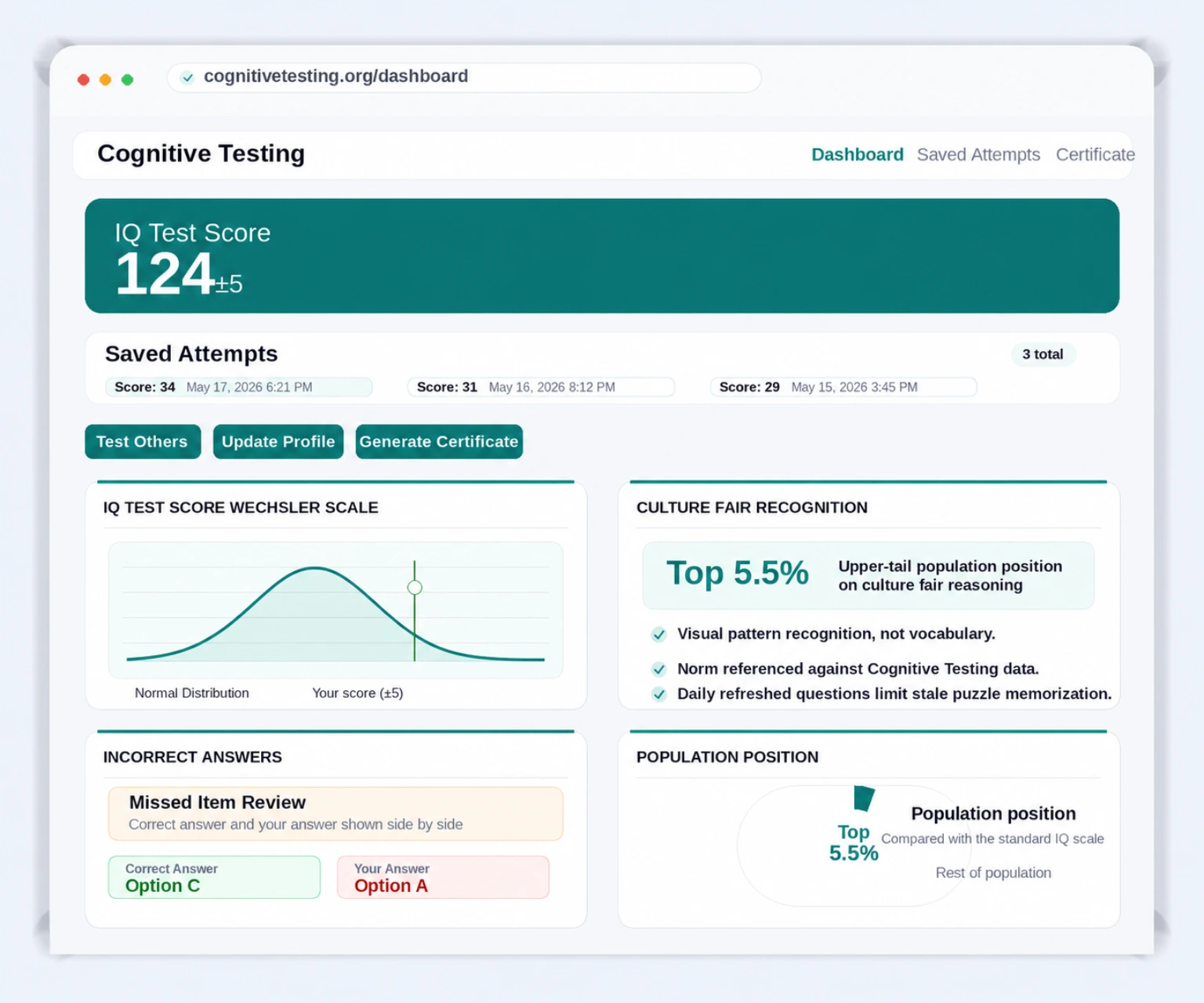
Task: Click the Rest of population label
Action: tap(993, 873)
